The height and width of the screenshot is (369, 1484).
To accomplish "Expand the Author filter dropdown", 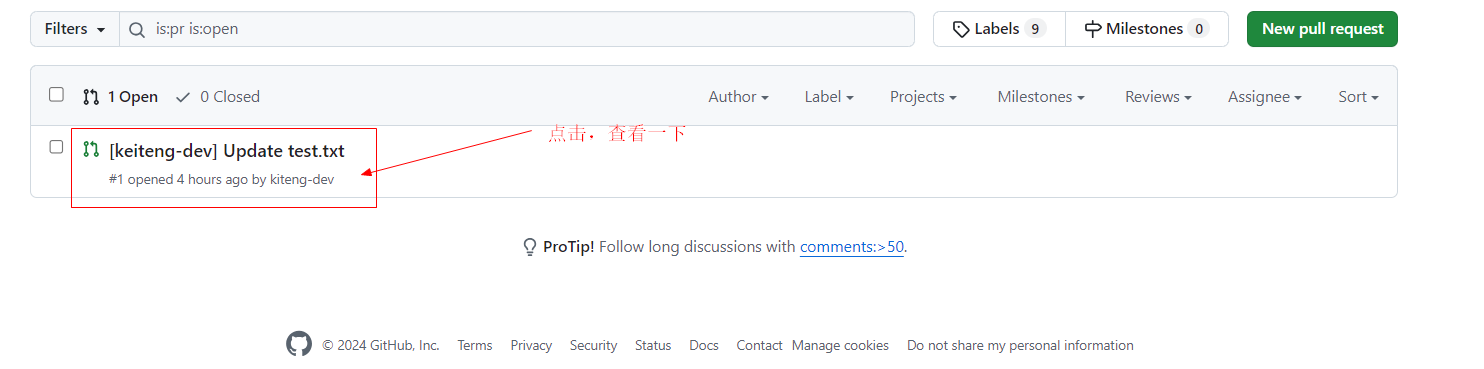I will click(738, 97).
